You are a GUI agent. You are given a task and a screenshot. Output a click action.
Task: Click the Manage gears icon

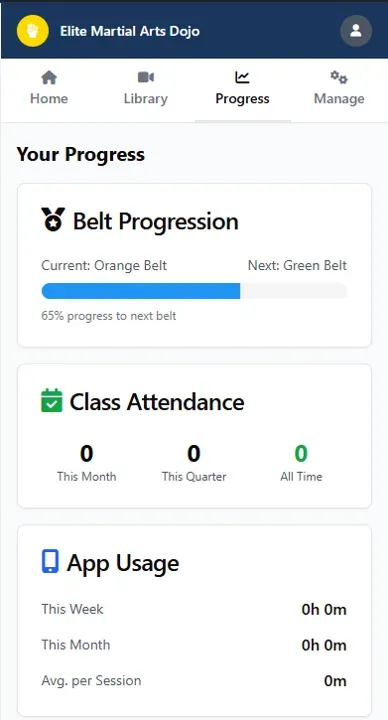(x=339, y=77)
